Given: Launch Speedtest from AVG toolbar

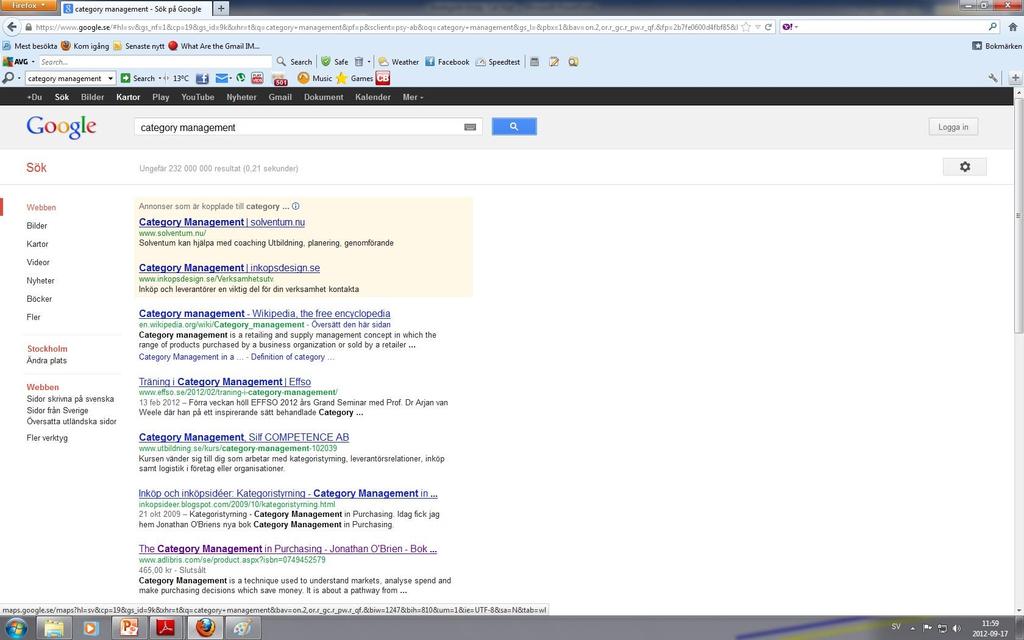Looking at the screenshot, I should [x=498, y=61].
